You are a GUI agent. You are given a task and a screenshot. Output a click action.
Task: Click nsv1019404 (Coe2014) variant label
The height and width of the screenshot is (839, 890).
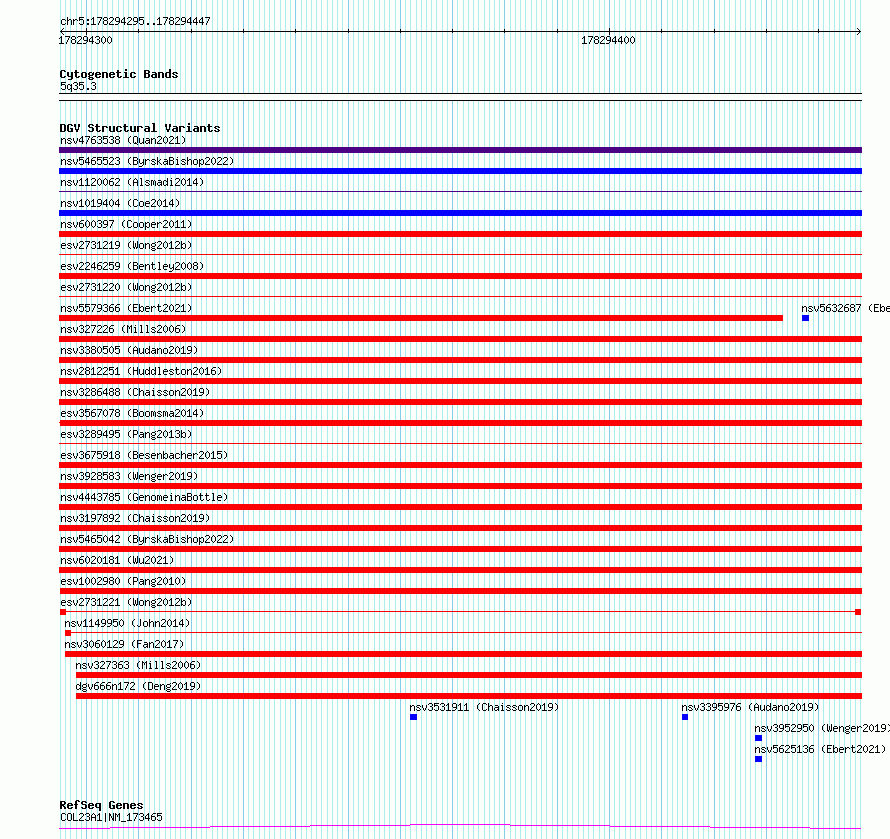(x=120, y=203)
